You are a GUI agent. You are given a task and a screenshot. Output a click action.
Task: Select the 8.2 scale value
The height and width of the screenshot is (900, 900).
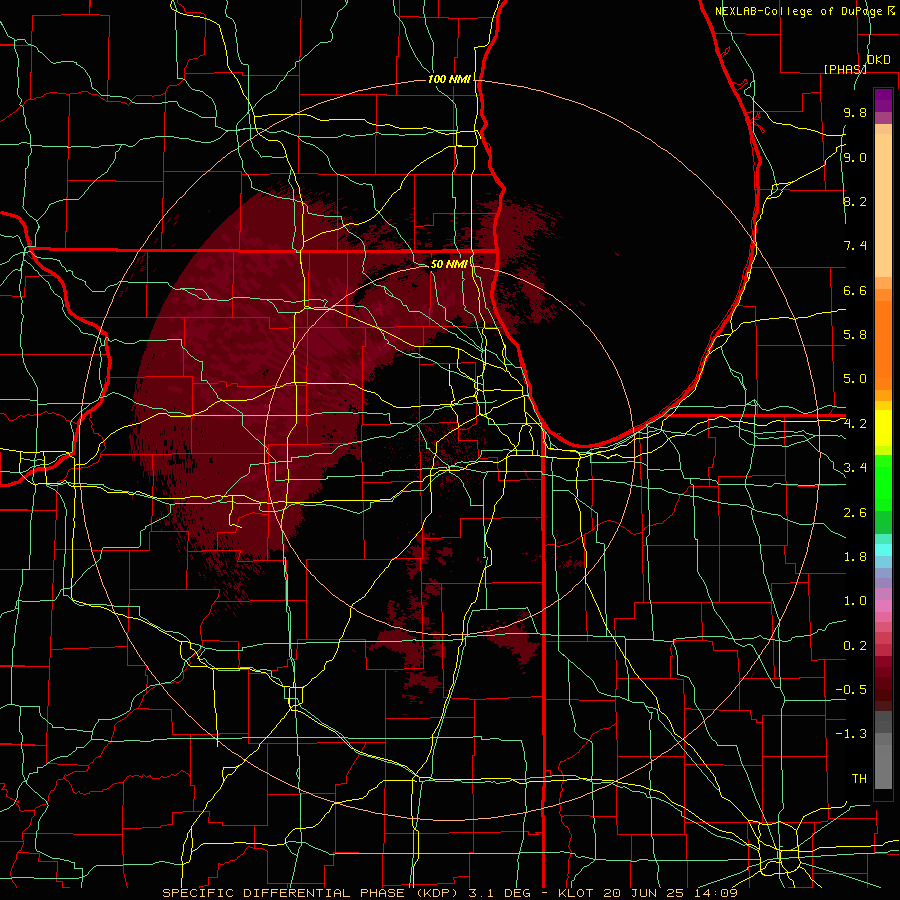[x=855, y=201]
